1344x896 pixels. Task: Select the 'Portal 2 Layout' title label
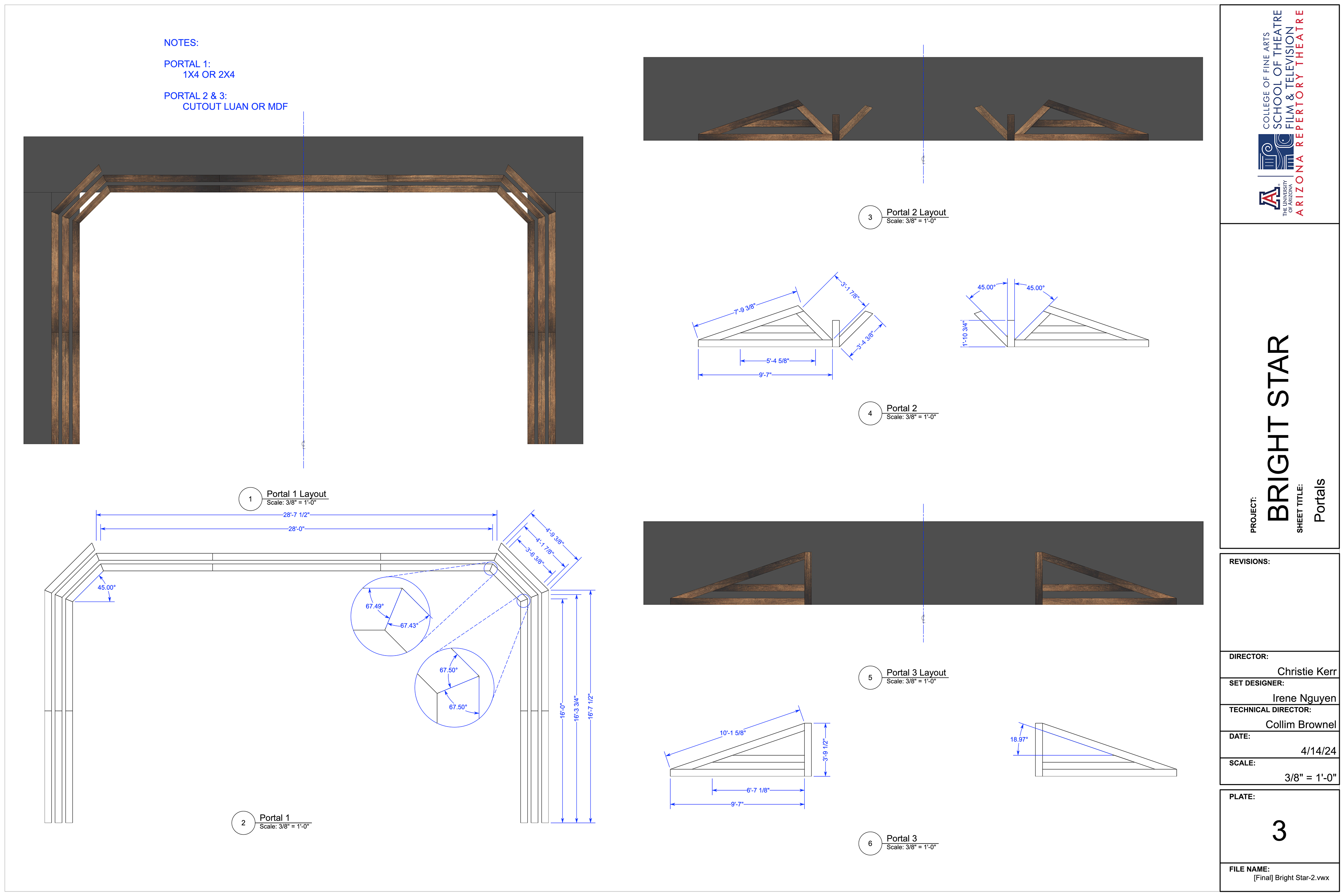click(916, 212)
